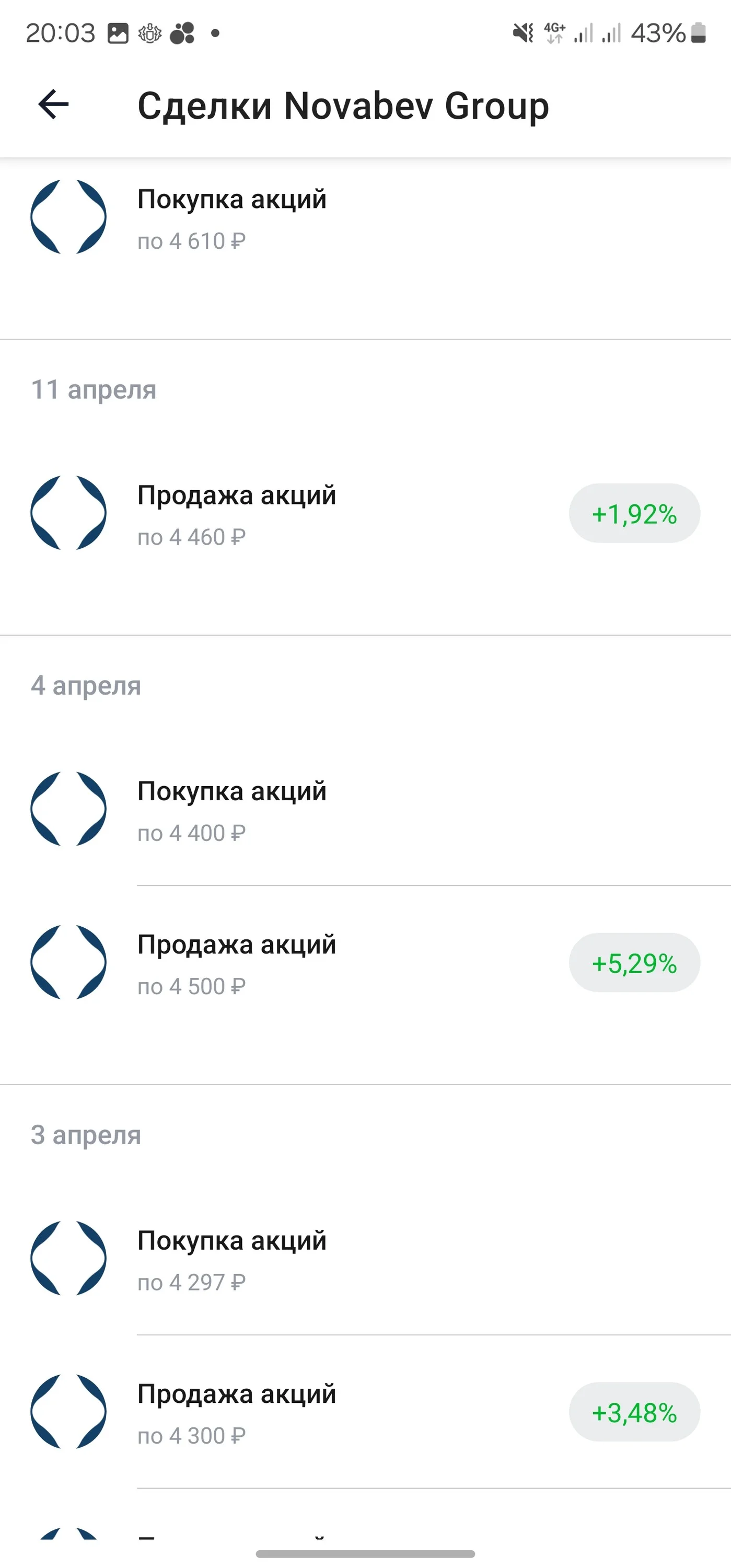
Task: Open Покупка акций deal at 4 297 ₽
Action: tap(365, 1259)
